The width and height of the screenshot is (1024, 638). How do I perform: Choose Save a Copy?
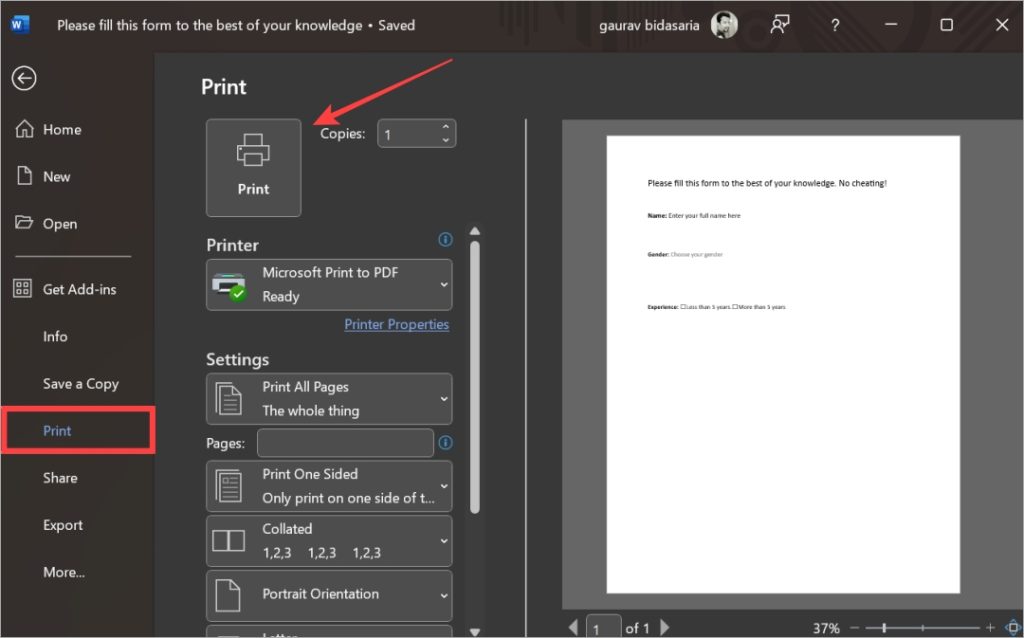coord(80,384)
